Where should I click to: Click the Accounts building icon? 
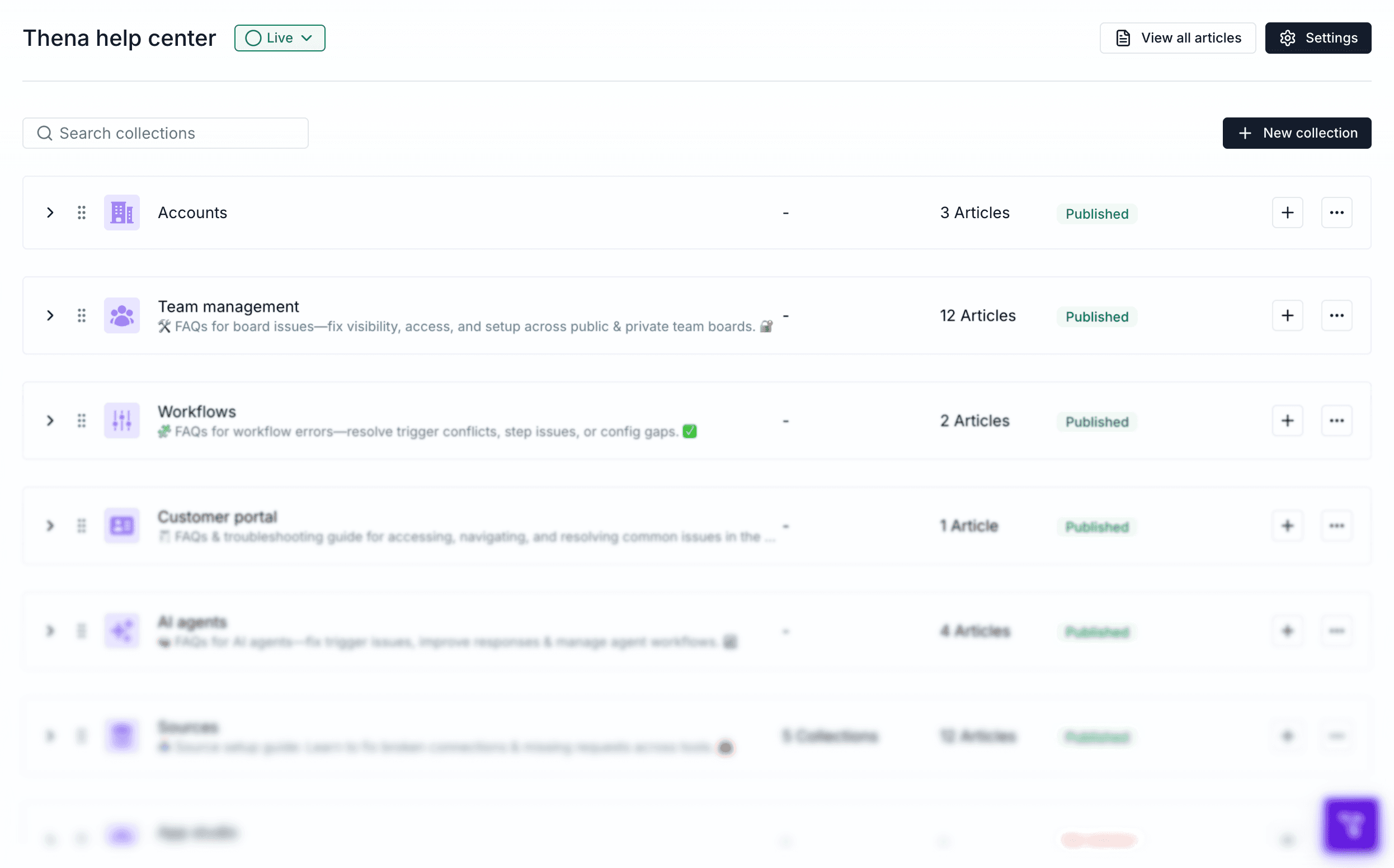point(122,213)
